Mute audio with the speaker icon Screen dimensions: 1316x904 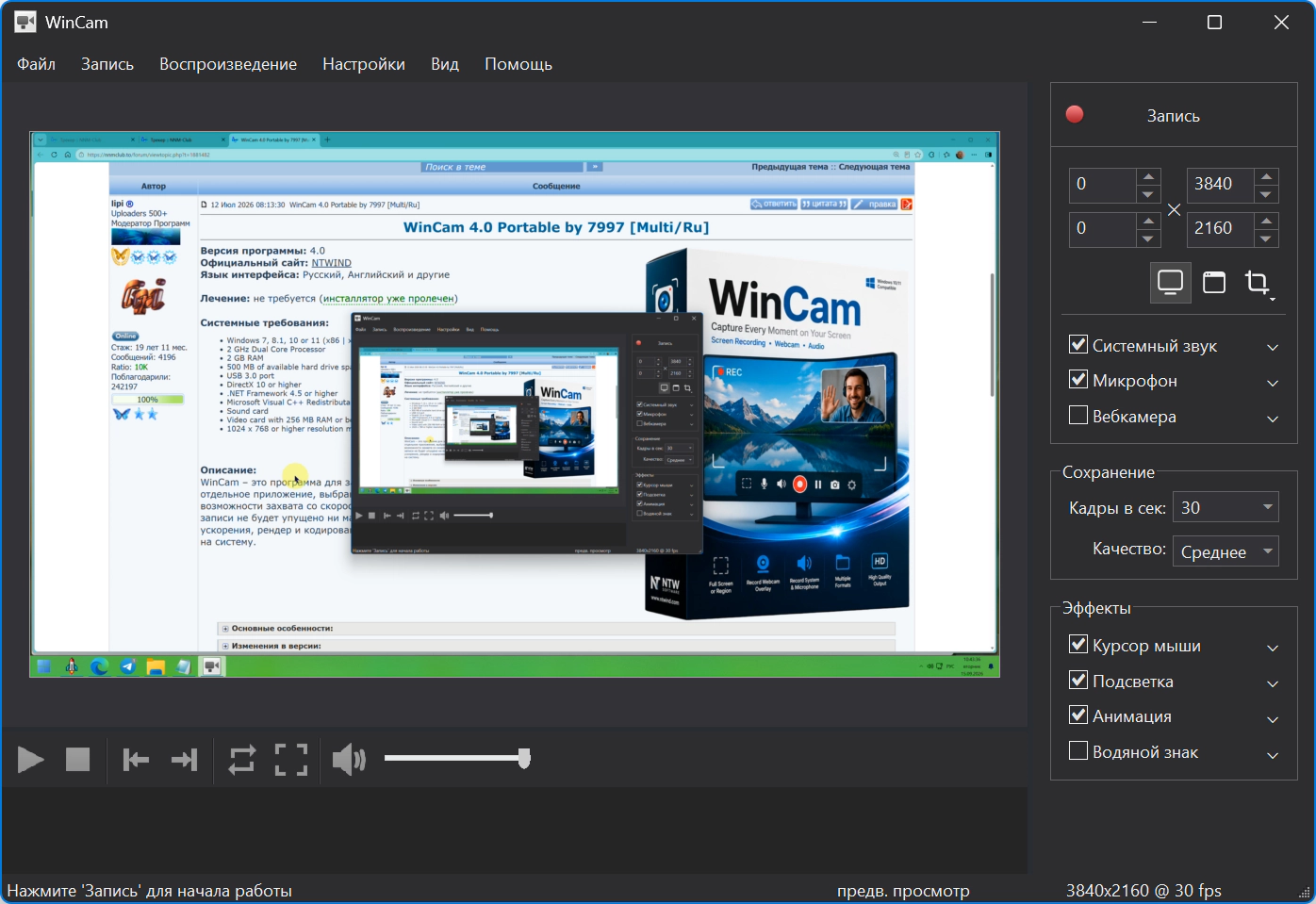tap(349, 759)
